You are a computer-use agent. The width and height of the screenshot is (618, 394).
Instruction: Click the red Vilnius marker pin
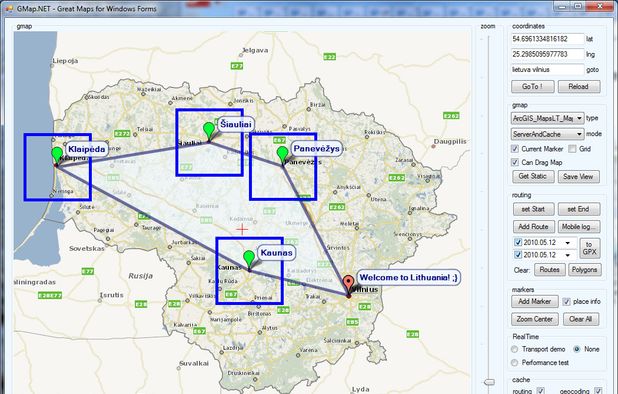click(x=348, y=285)
